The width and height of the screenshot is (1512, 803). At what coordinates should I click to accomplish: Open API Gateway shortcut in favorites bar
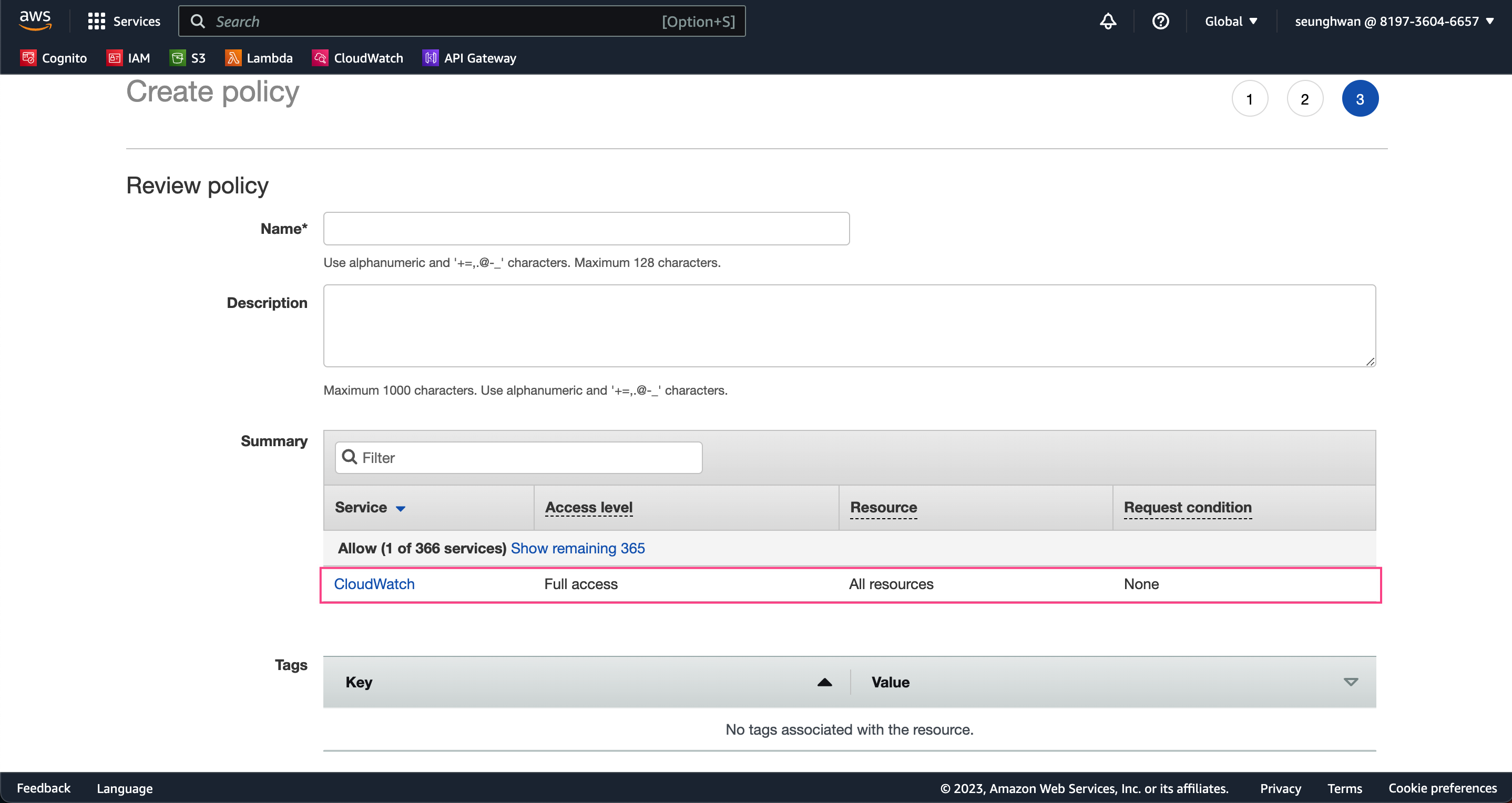tap(469, 57)
